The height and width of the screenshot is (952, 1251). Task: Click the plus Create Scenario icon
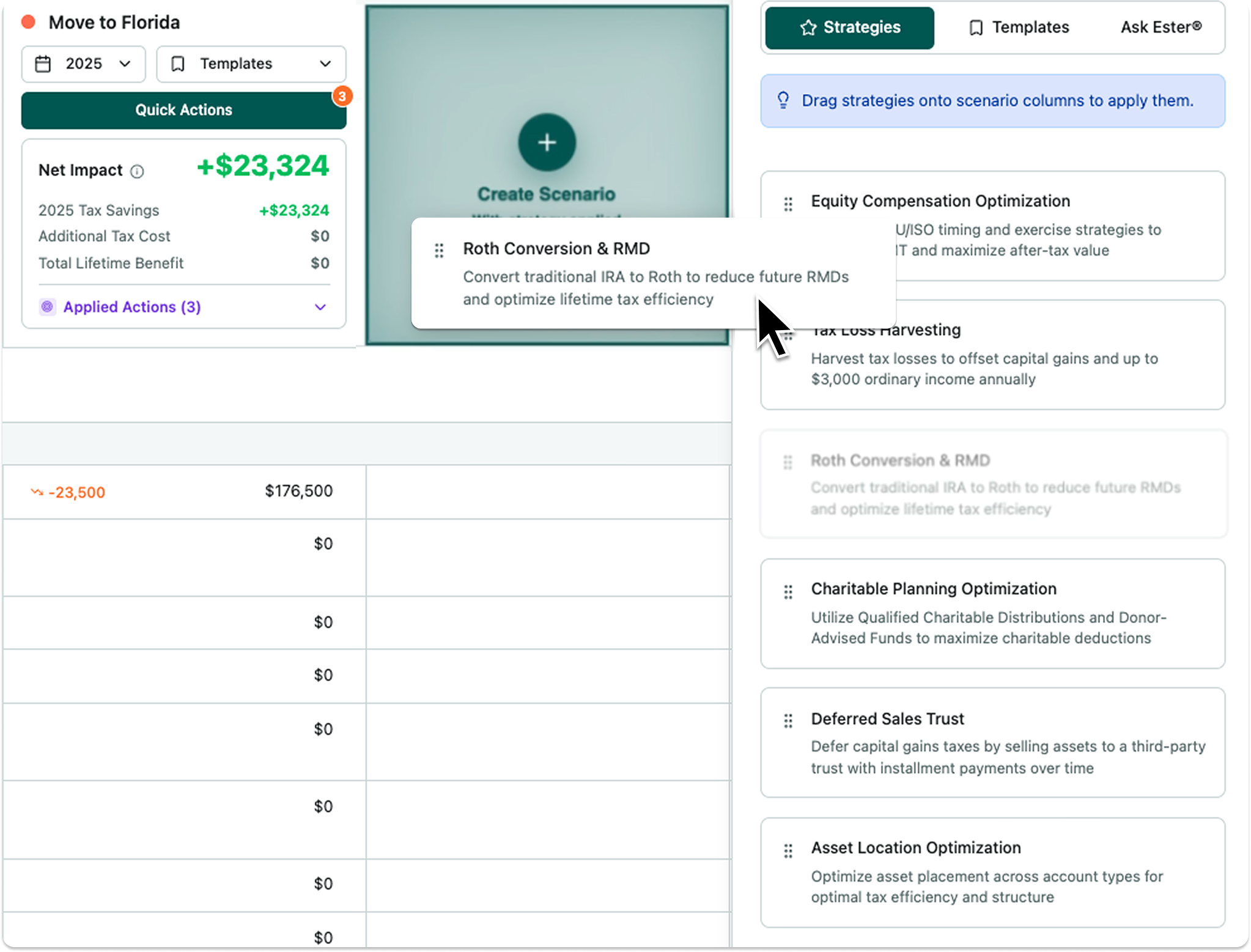pyautogui.click(x=547, y=142)
